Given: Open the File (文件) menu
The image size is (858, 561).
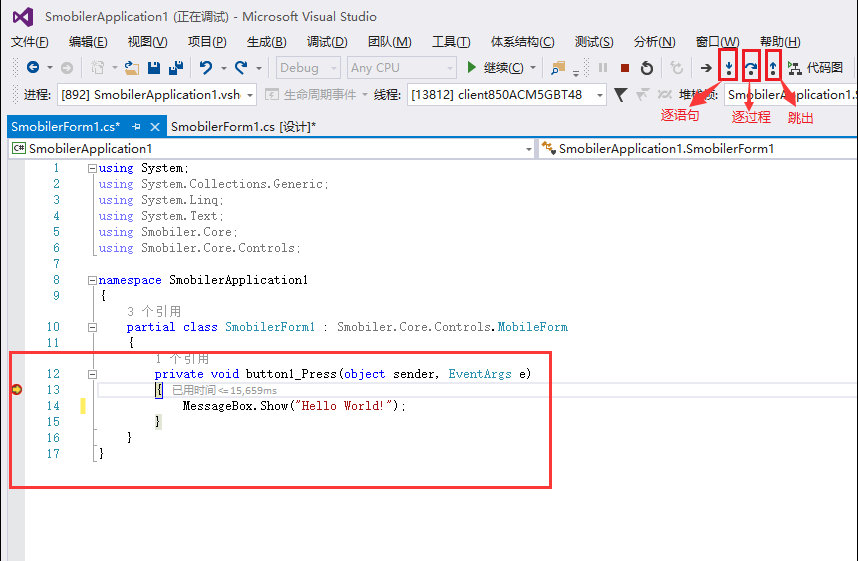Looking at the screenshot, I should (30, 42).
